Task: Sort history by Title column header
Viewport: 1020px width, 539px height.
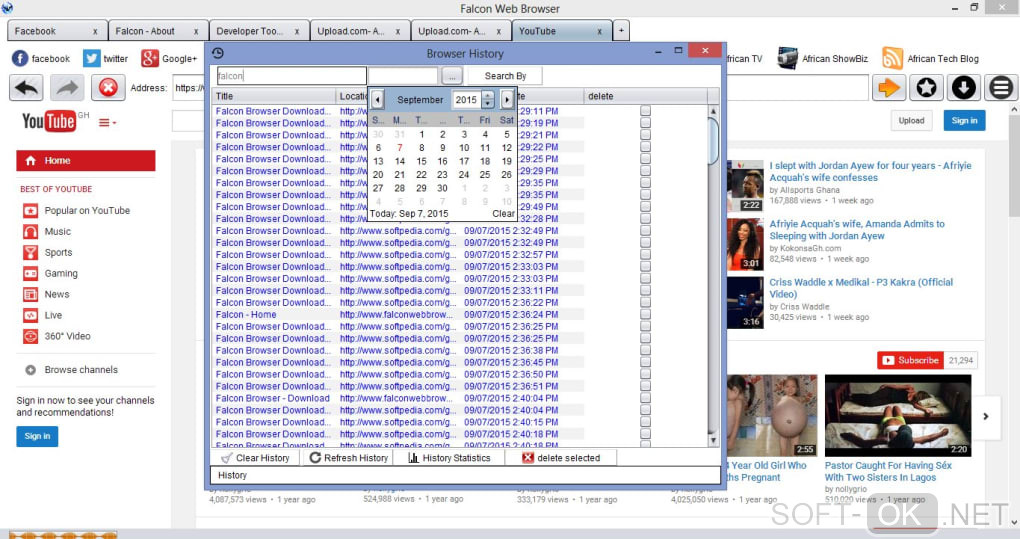Action: tap(274, 96)
